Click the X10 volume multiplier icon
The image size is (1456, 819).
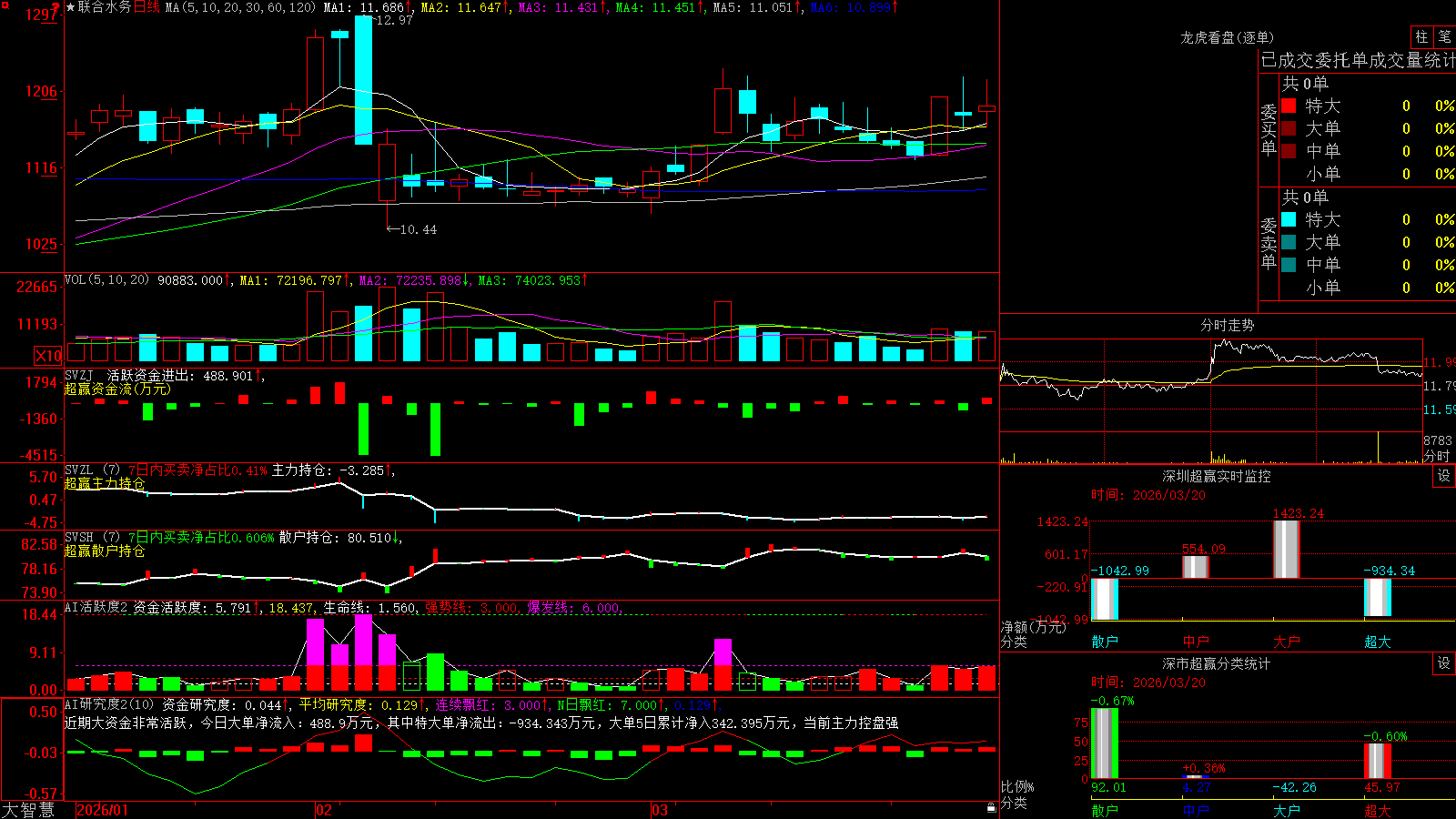(x=48, y=356)
